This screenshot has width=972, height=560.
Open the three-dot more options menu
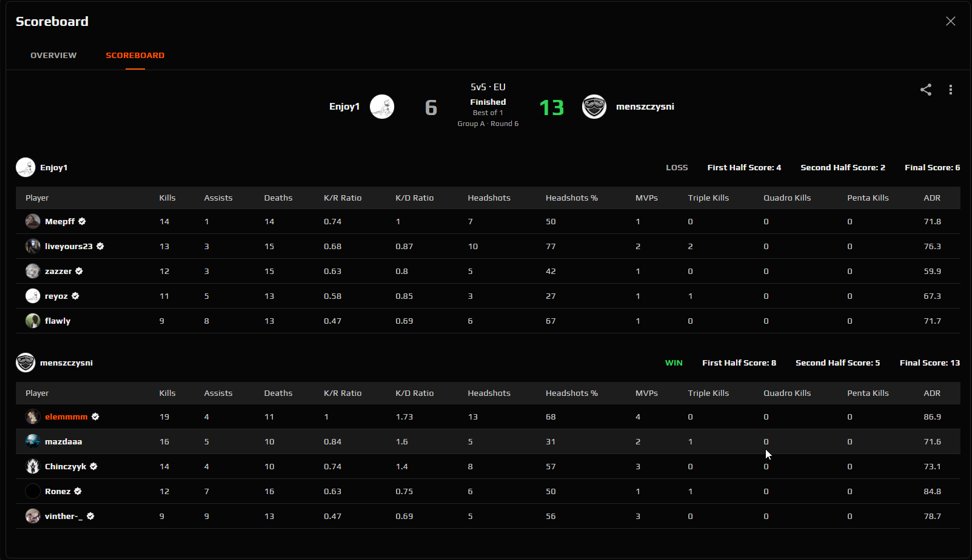(950, 90)
